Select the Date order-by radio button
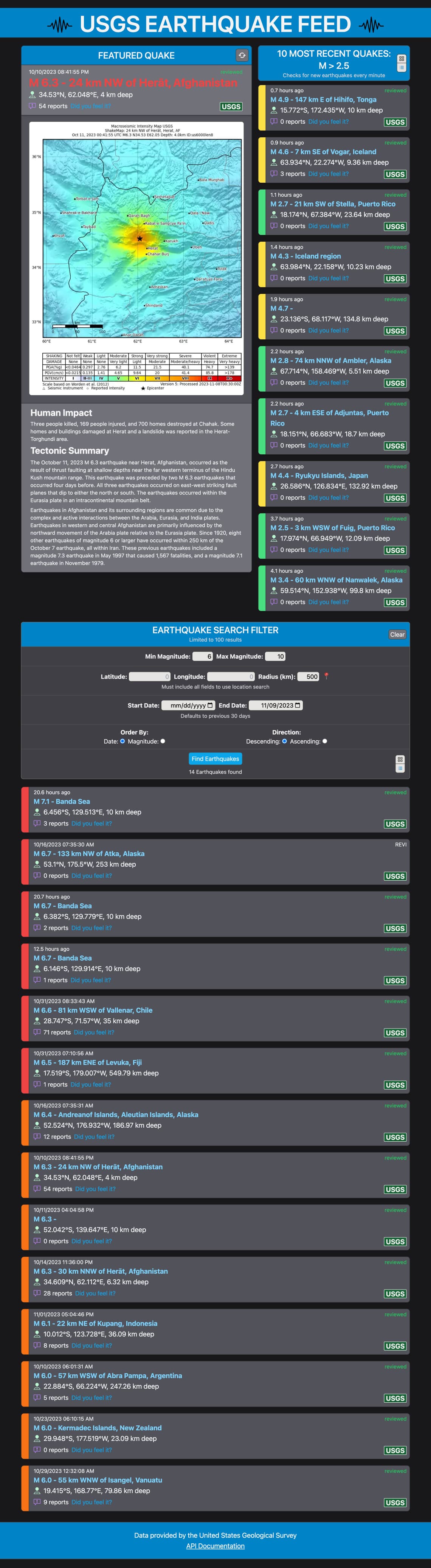431x1568 pixels. point(122,741)
